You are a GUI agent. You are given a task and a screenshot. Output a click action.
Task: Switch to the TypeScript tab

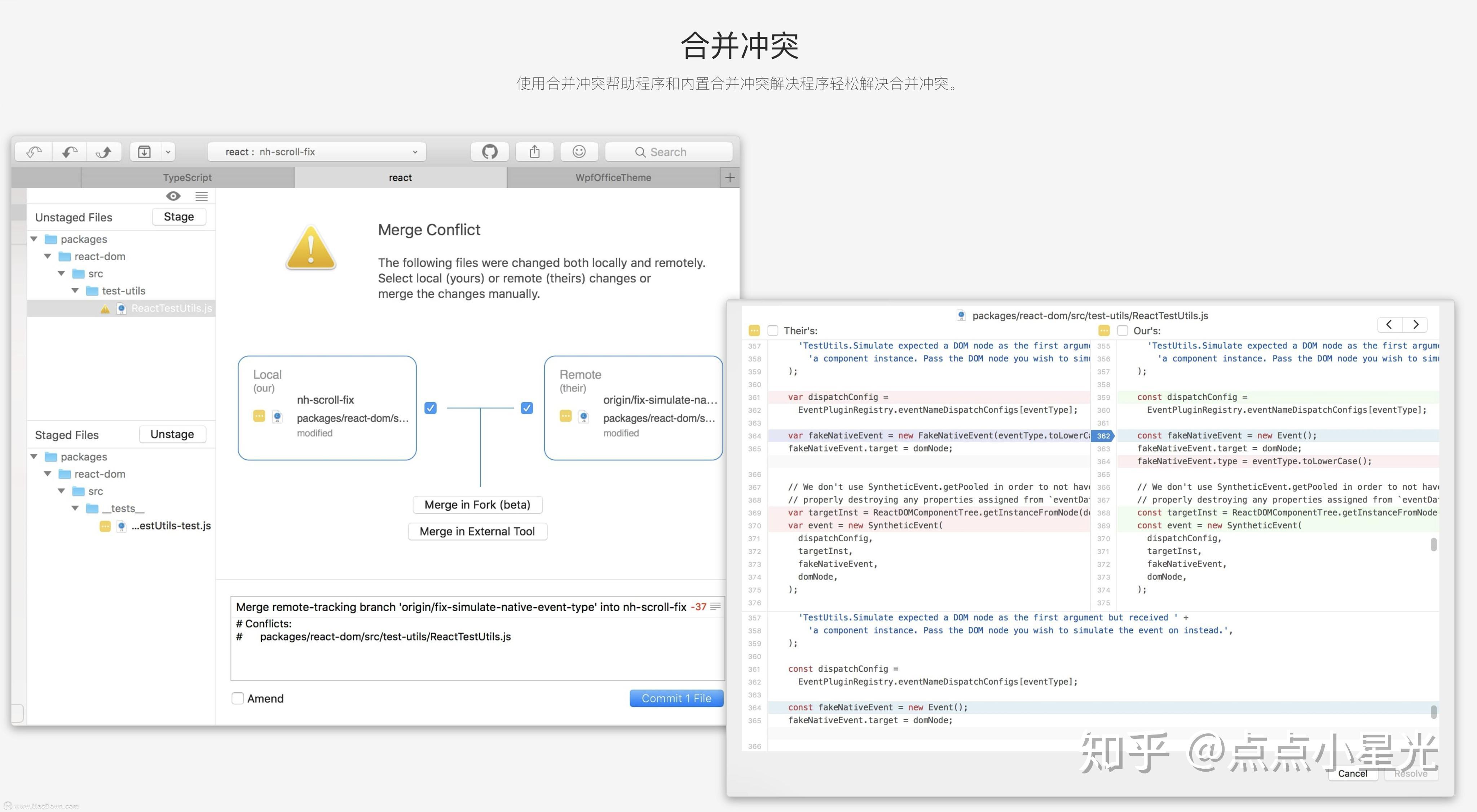point(188,177)
